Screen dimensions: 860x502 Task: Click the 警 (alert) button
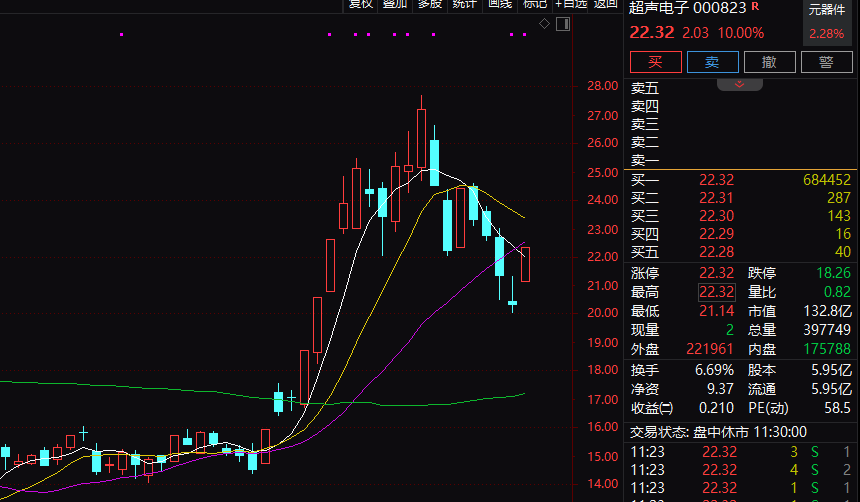[x=827, y=62]
